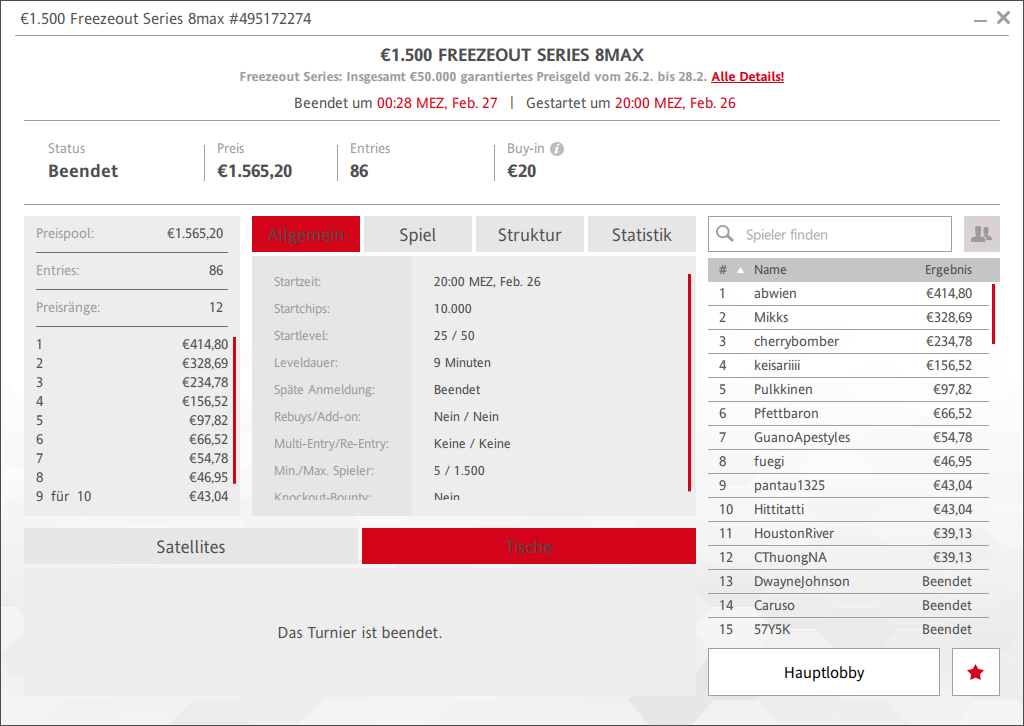Click the Rebuys/Add-on value Nein / Nein

466,417
